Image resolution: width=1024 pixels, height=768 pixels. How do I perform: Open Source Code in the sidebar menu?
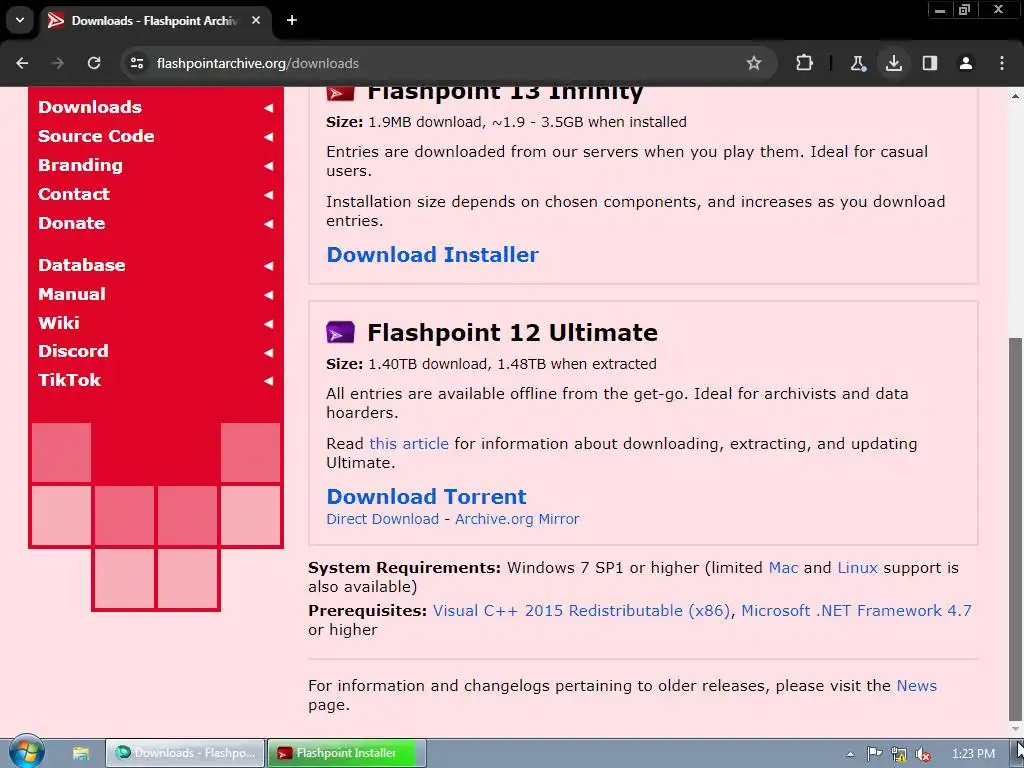click(96, 136)
